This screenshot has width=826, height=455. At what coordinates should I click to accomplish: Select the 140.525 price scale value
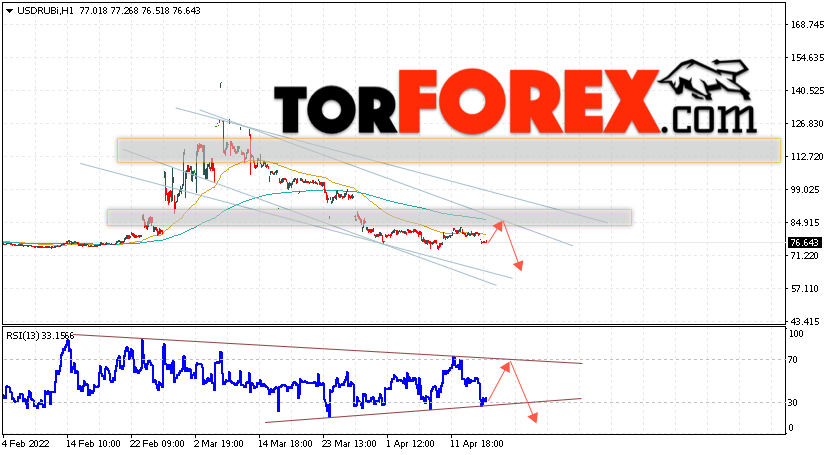click(x=807, y=91)
